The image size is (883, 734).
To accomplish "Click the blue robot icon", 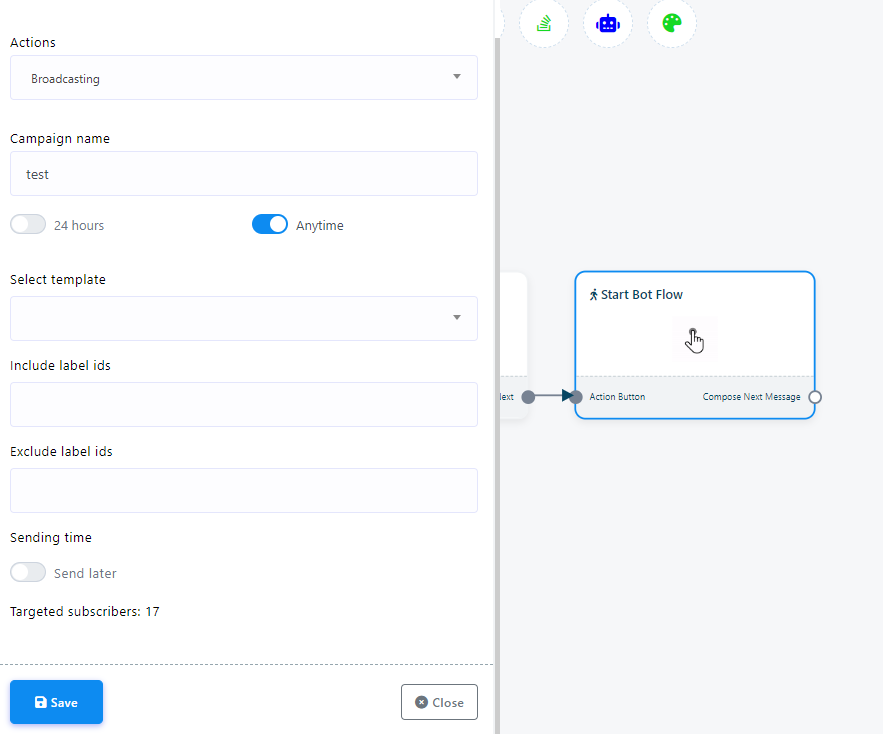I will coord(608,23).
